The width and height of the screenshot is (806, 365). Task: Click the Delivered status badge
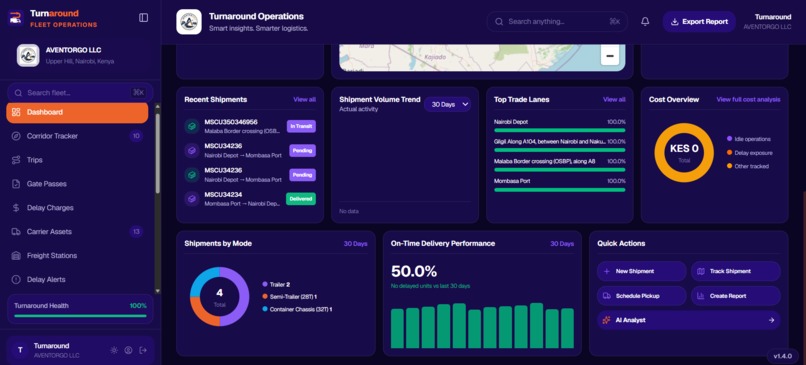click(x=301, y=198)
